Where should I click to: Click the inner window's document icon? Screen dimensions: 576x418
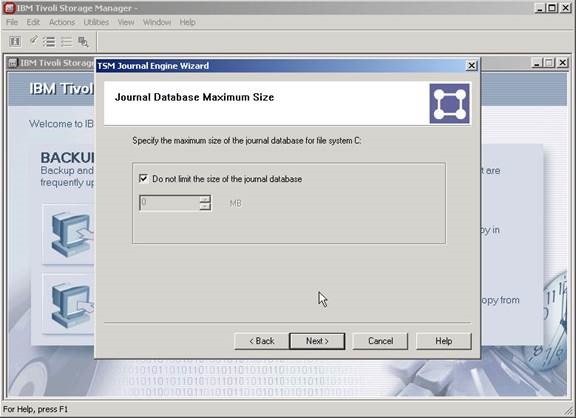pos(13,63)
